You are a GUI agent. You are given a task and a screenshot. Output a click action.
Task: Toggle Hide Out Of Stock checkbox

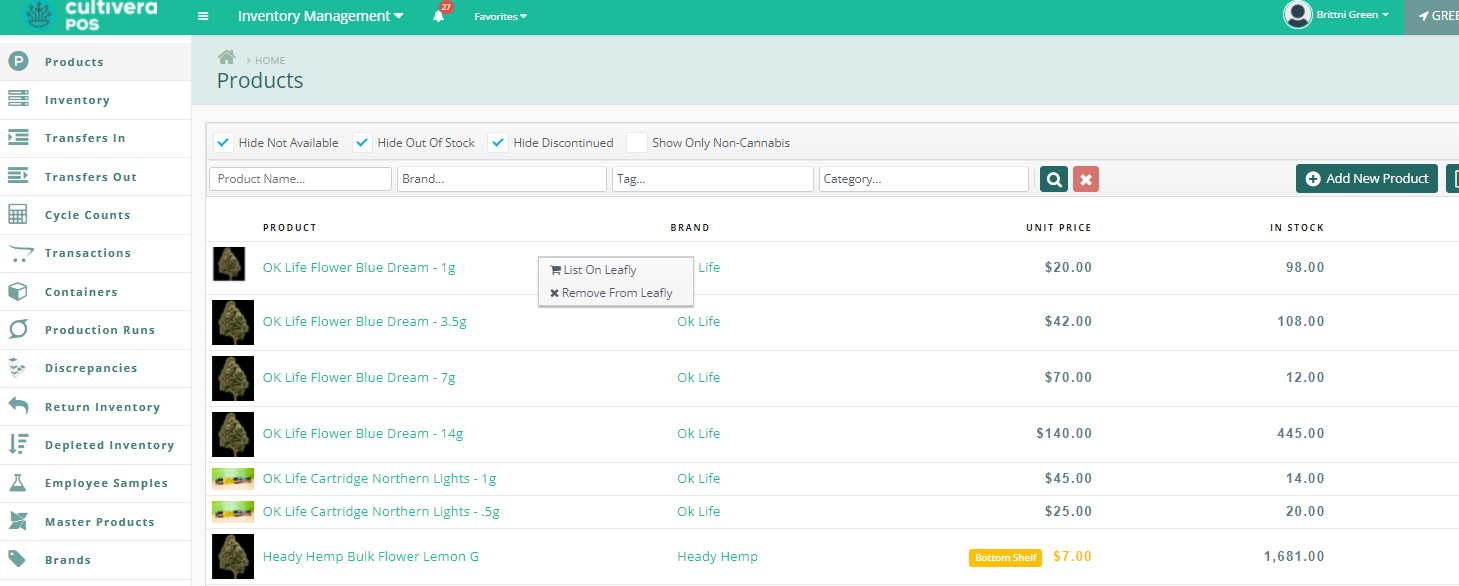click(363, 143)
